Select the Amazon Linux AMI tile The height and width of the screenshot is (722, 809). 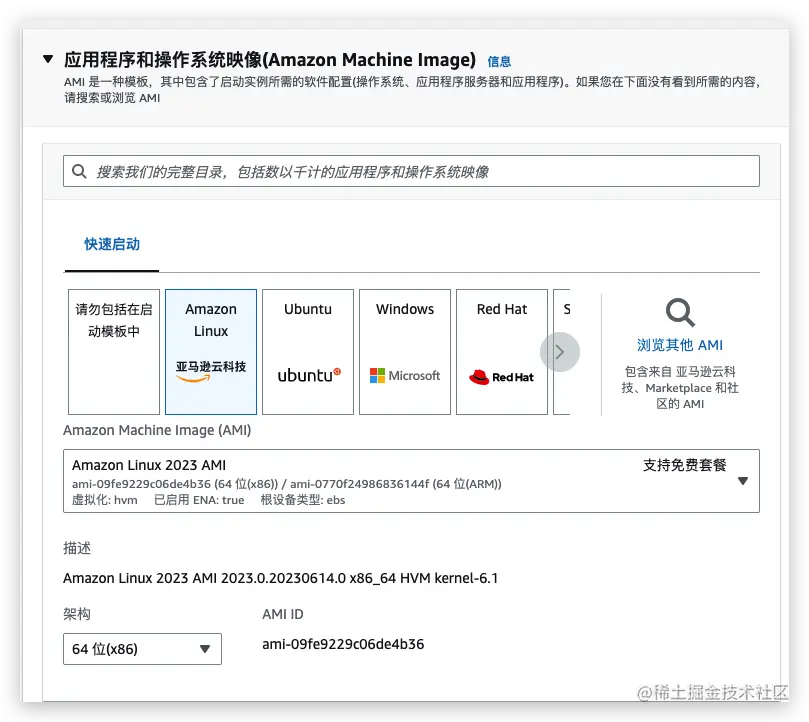point(211,351)
